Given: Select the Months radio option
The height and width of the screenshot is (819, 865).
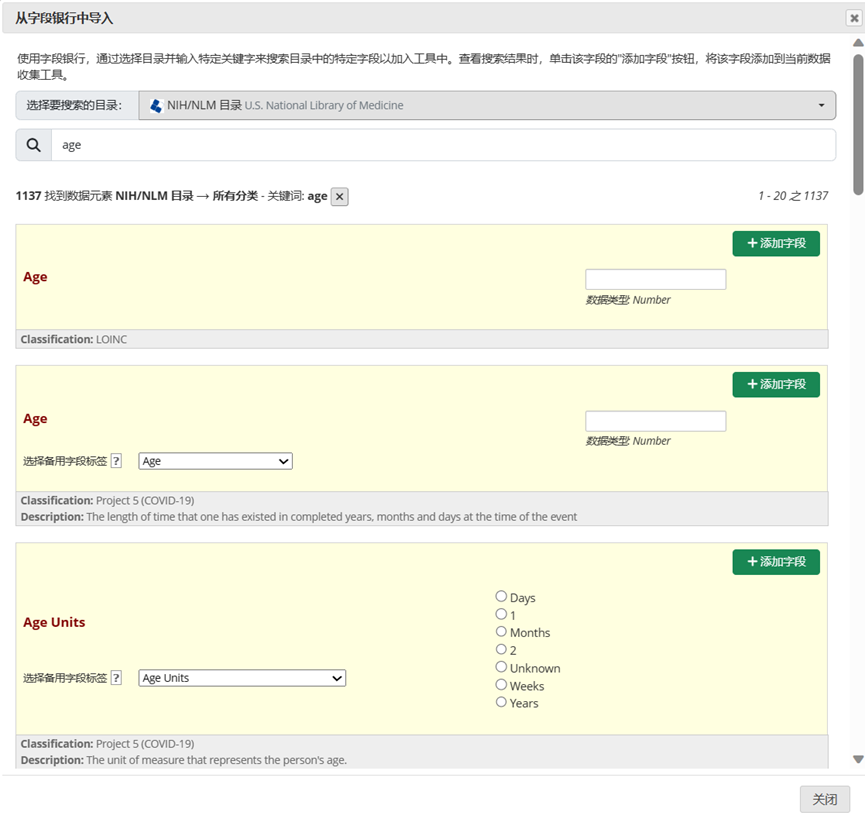Looking at the screenshot, I should [x=501, y=631].
